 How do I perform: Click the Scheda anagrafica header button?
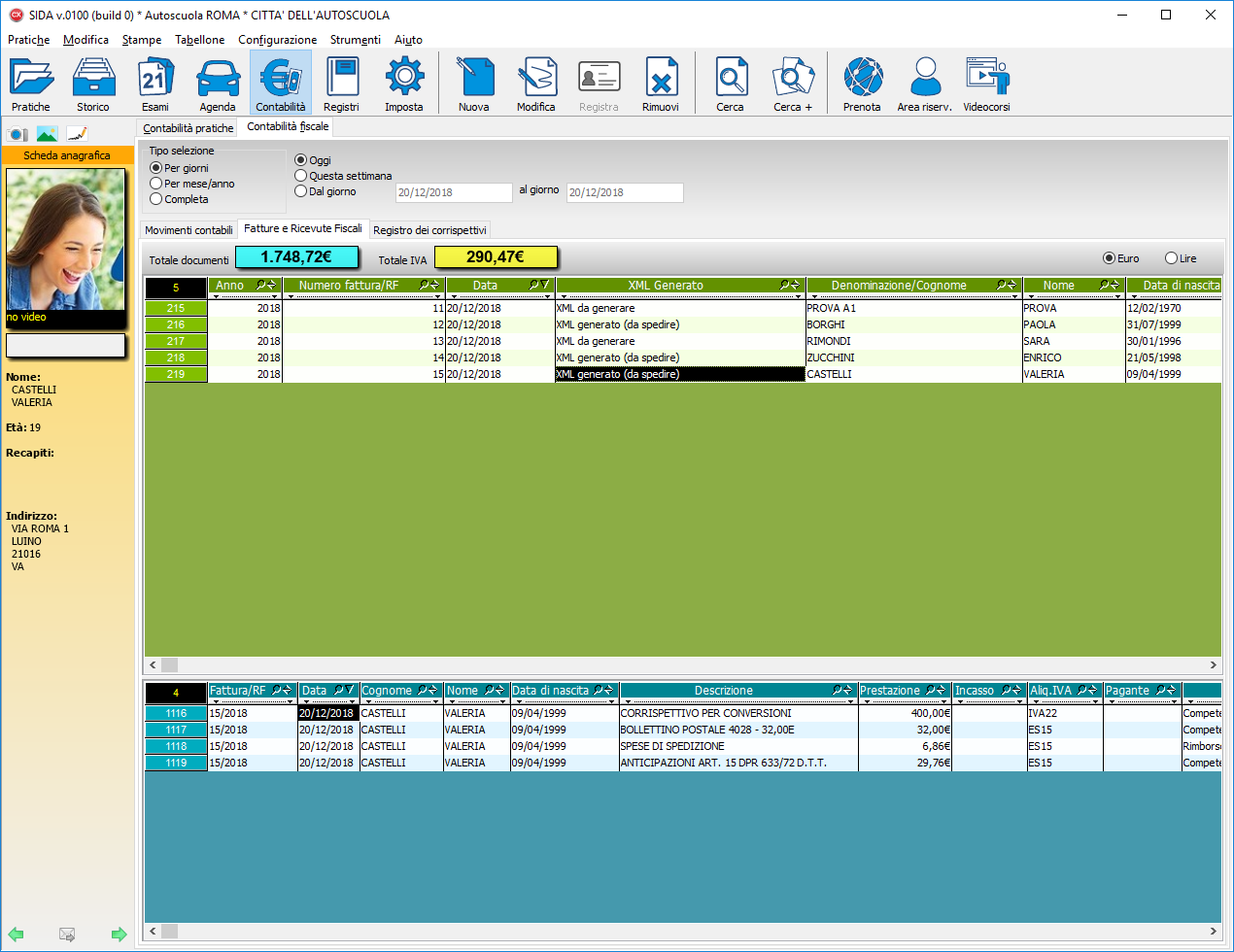67,155
